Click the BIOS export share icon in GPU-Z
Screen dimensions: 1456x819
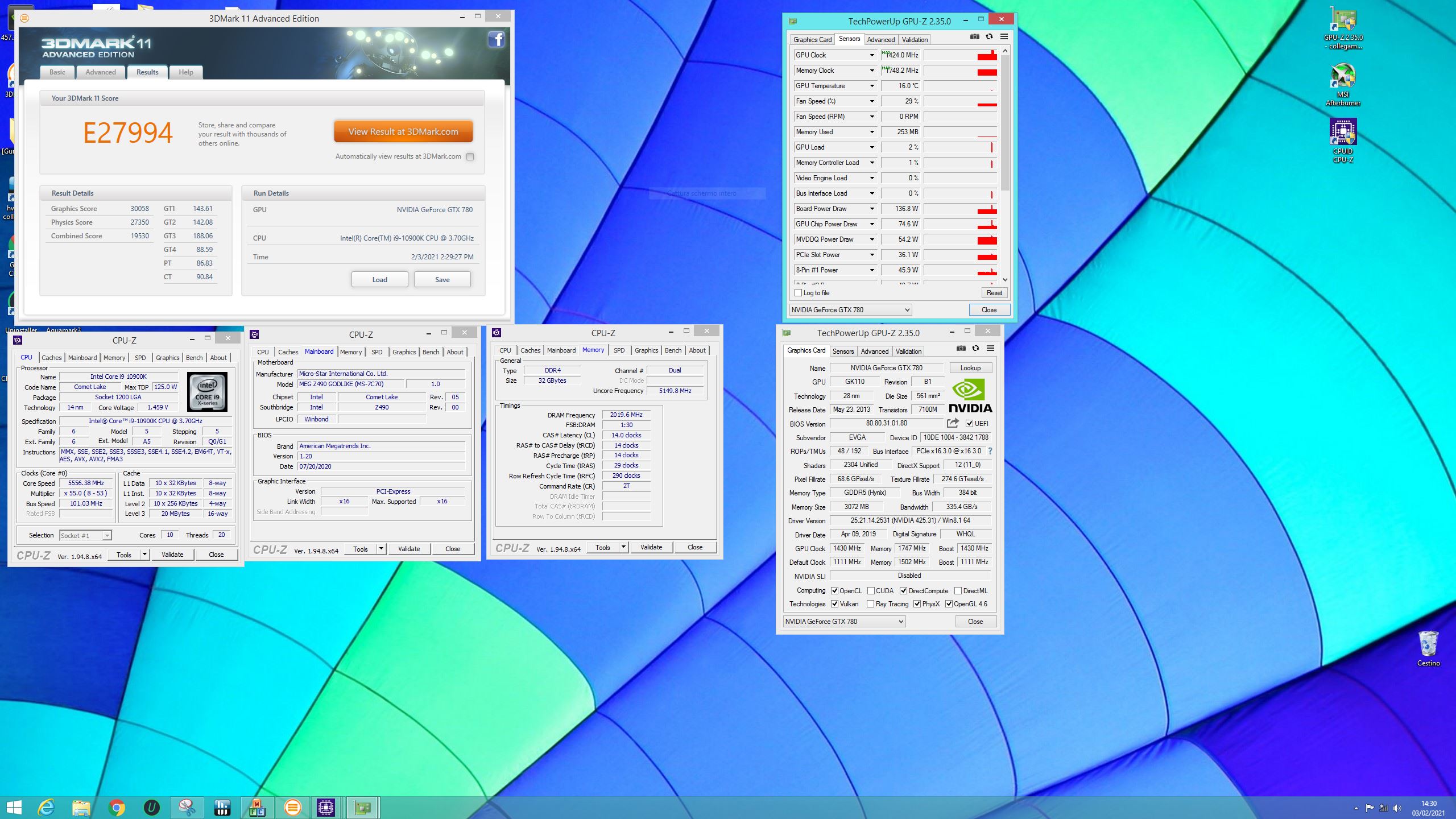953,423
